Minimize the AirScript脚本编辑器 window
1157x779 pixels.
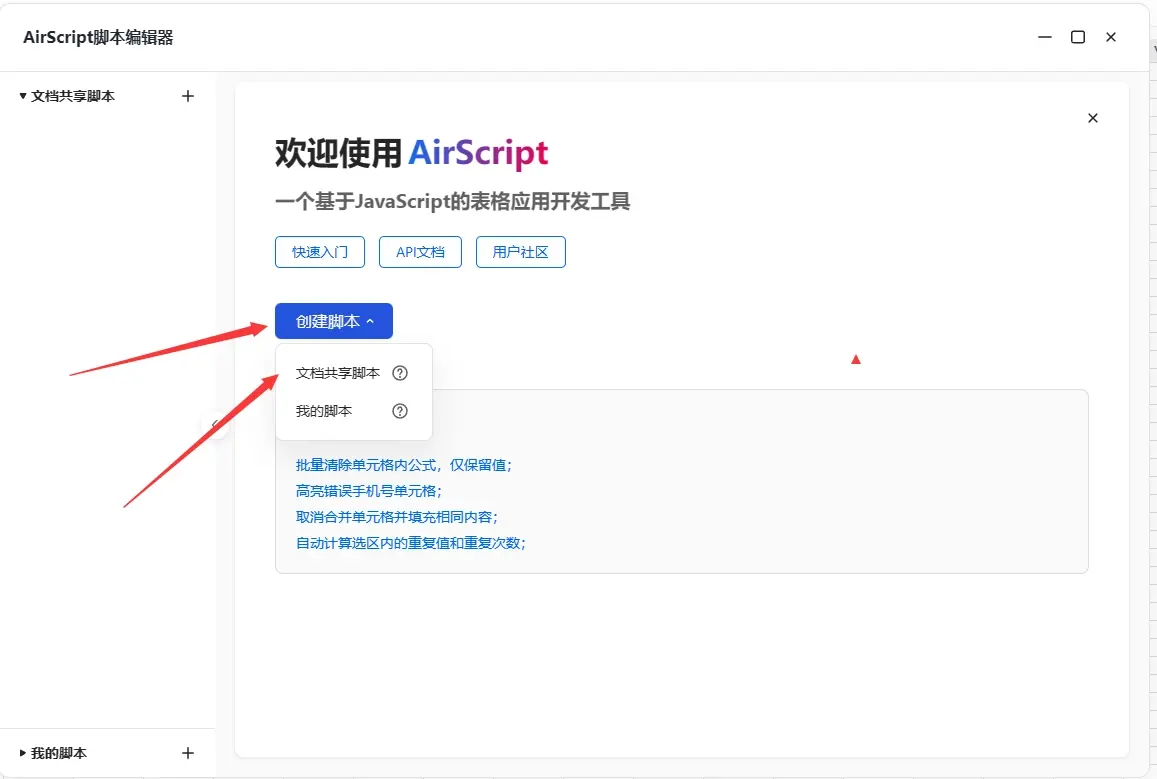coord(1045,37)
